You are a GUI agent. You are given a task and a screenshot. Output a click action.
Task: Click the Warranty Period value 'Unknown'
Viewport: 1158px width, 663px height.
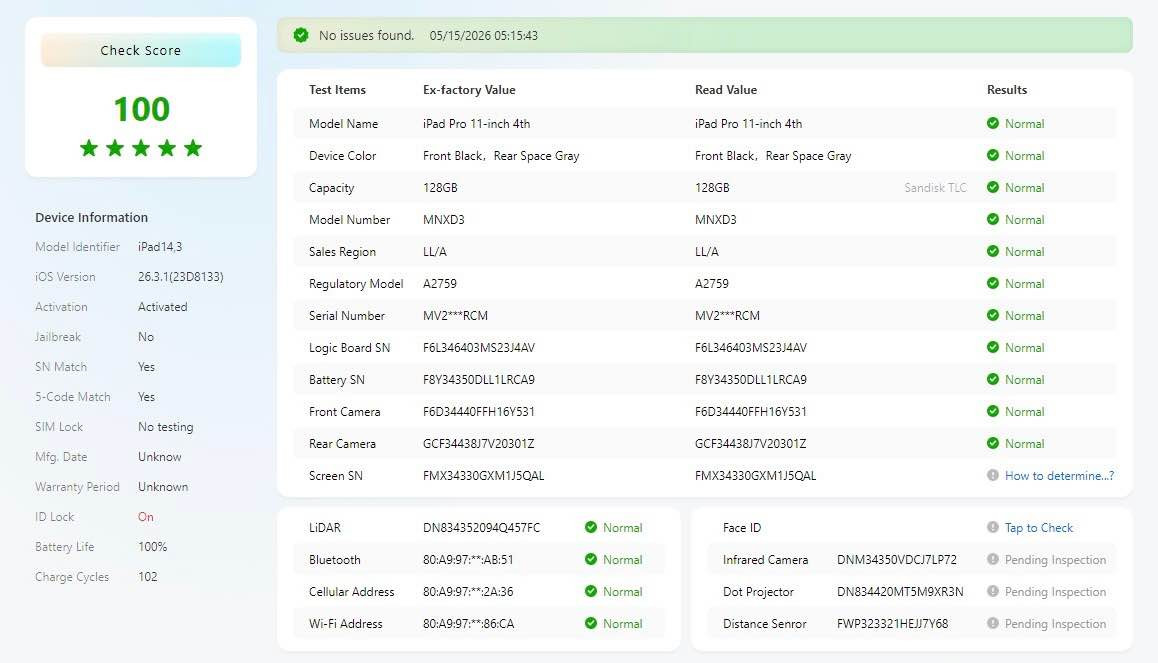pos(162,487)
